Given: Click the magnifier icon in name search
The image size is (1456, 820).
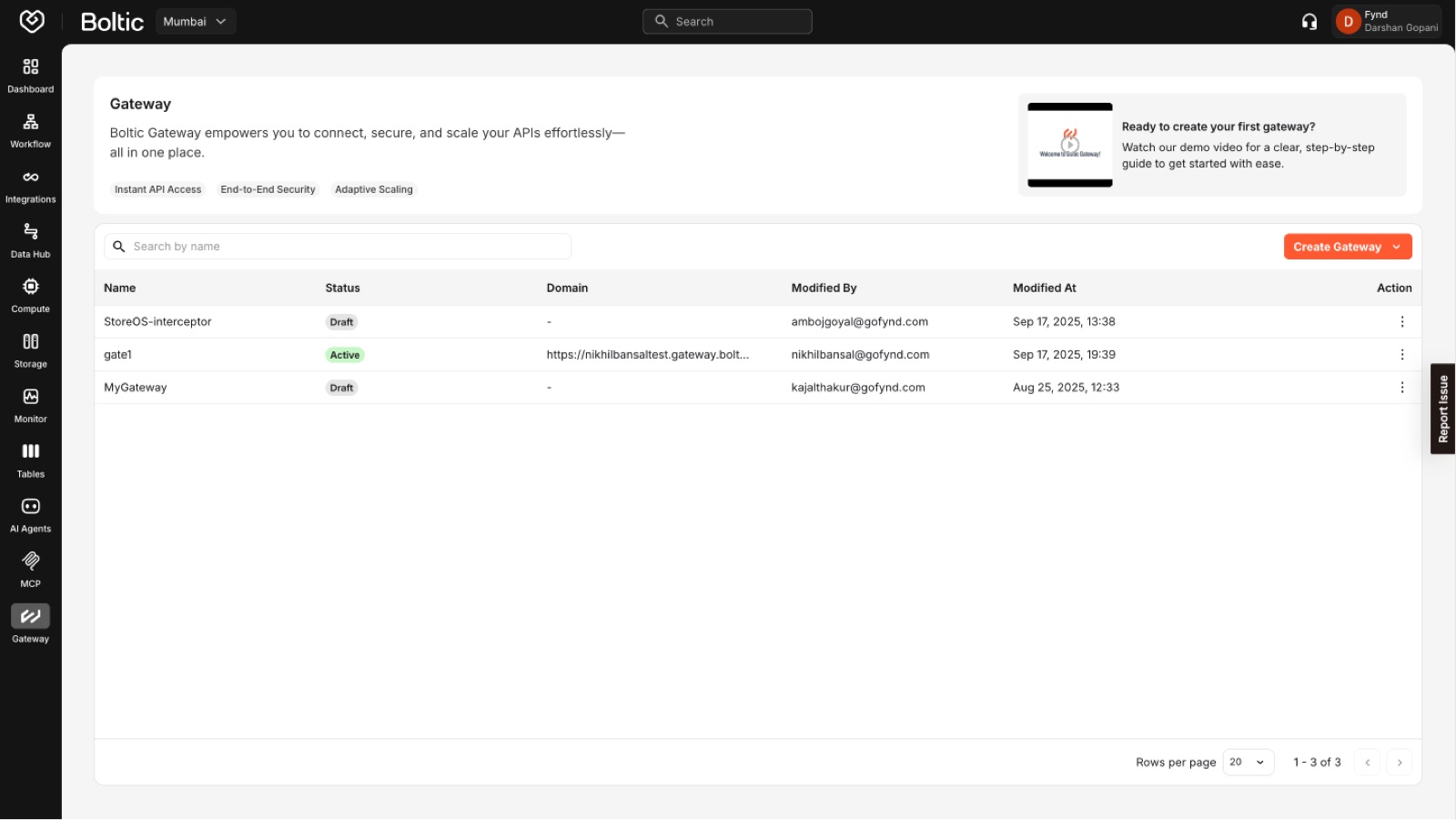Looking at the screenshot, I should pos(118,247).
